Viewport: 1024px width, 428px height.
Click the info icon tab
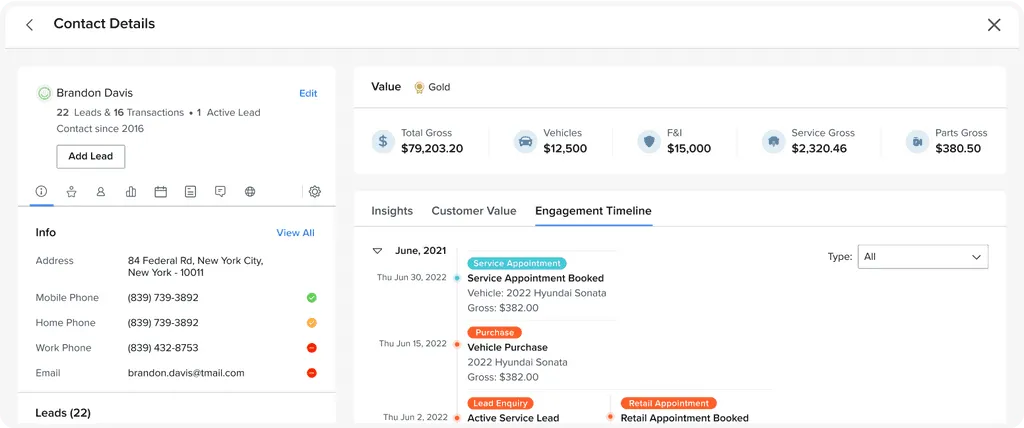41,191
